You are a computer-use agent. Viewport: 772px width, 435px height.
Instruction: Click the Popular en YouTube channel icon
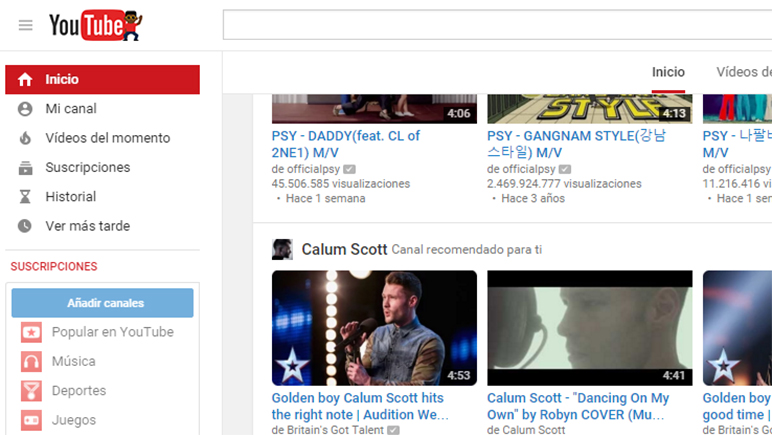tap(31, 332)
